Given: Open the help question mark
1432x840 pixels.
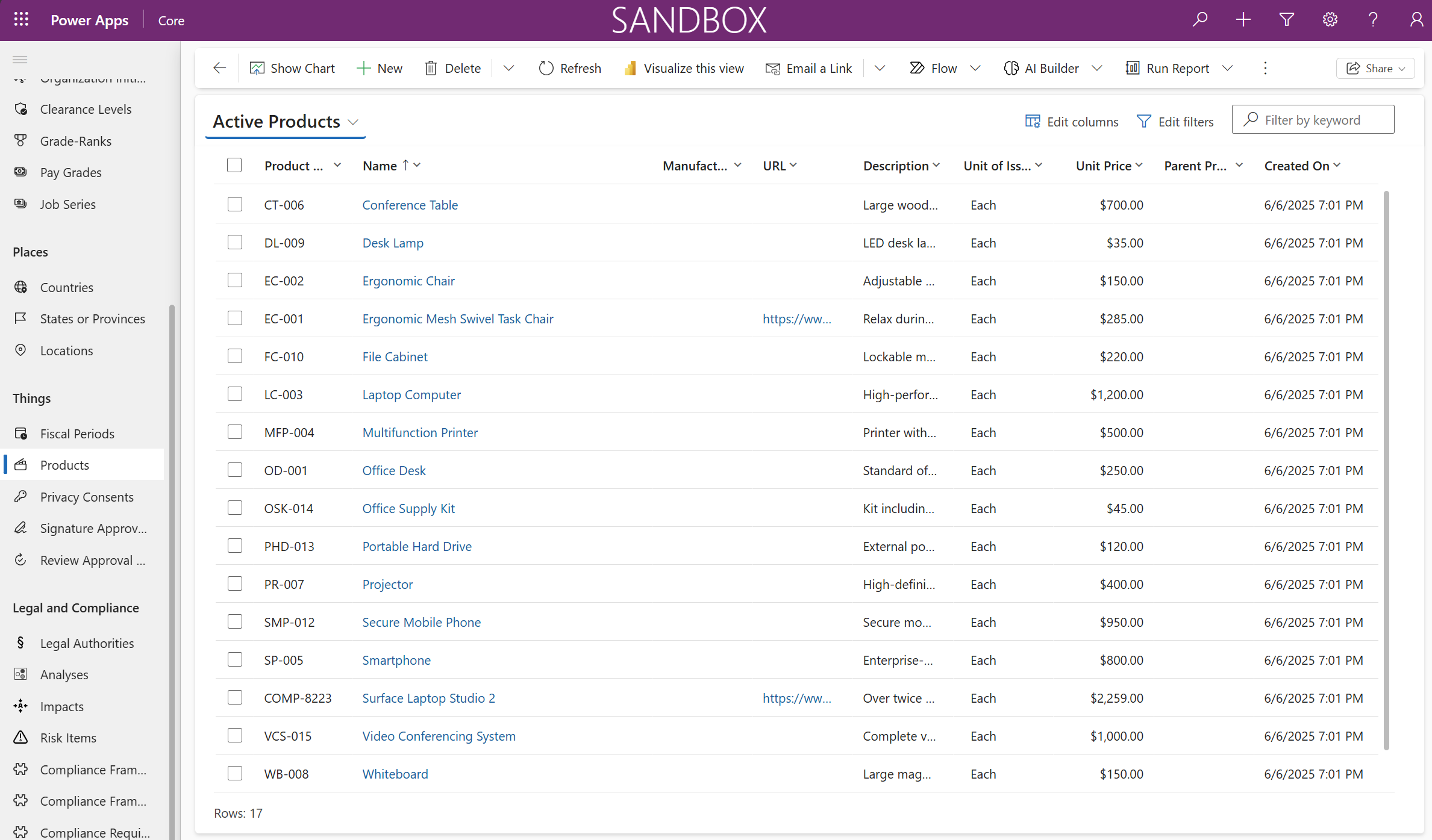Looking at the screenshot, I should click(x=1373, y=20).
